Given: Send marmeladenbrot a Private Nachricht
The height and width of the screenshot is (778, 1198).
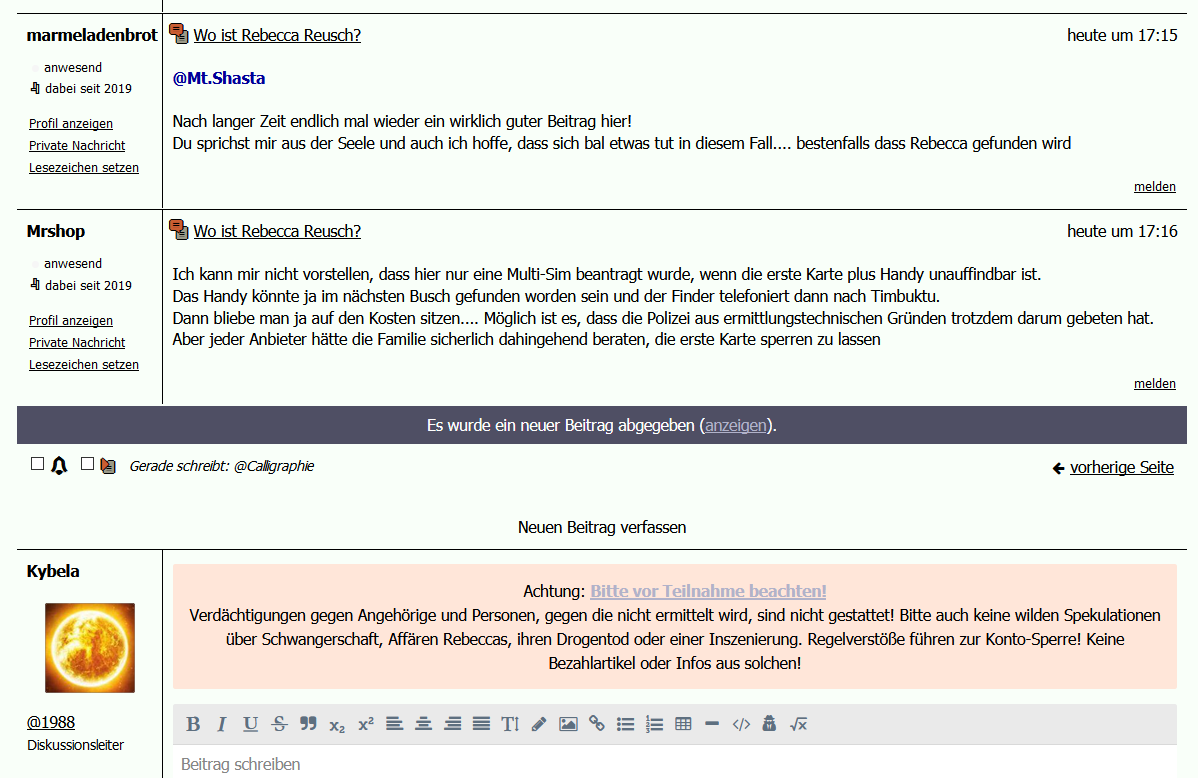Looking at the screenshot, I should click(77, 146).
